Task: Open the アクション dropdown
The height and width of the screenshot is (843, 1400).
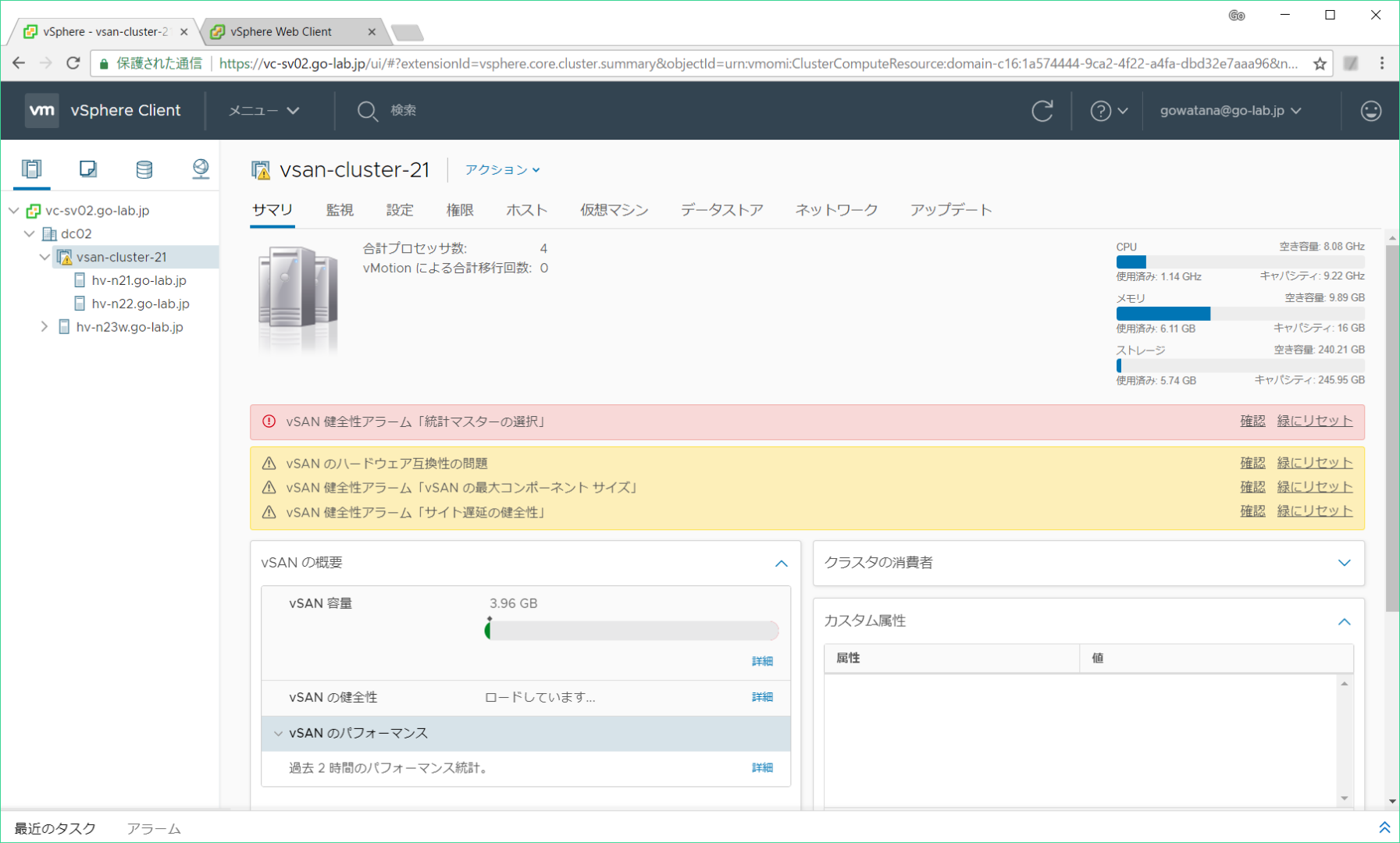Action: (503, 169)
